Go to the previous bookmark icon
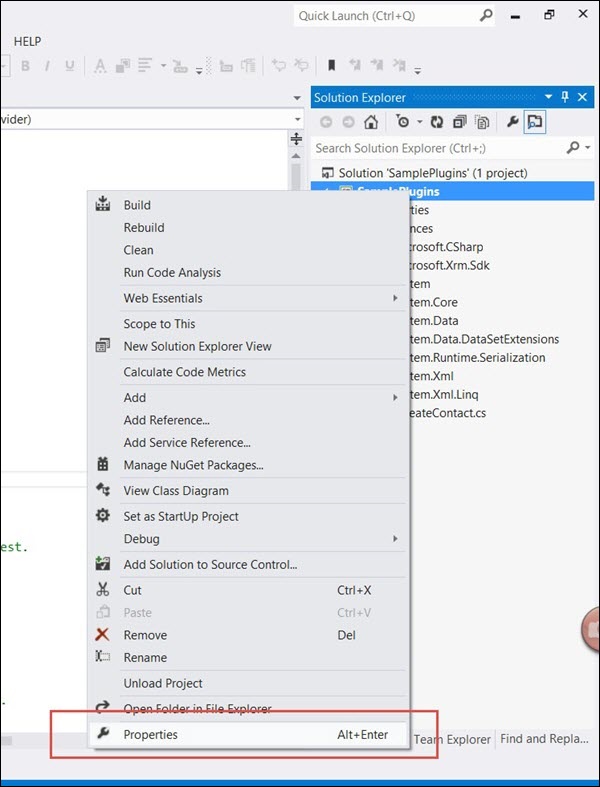Viewport: 600px width, 787px height. 354,65
